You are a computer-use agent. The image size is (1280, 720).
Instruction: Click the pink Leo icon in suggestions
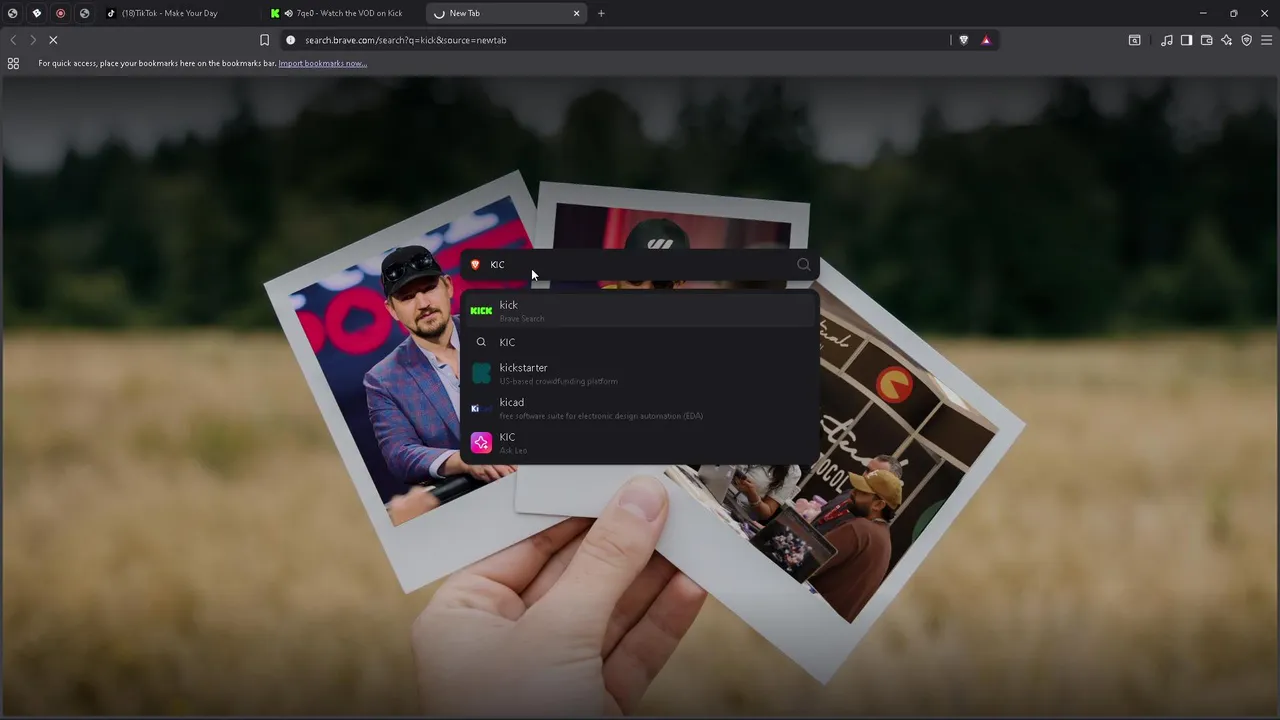(481, 443)
